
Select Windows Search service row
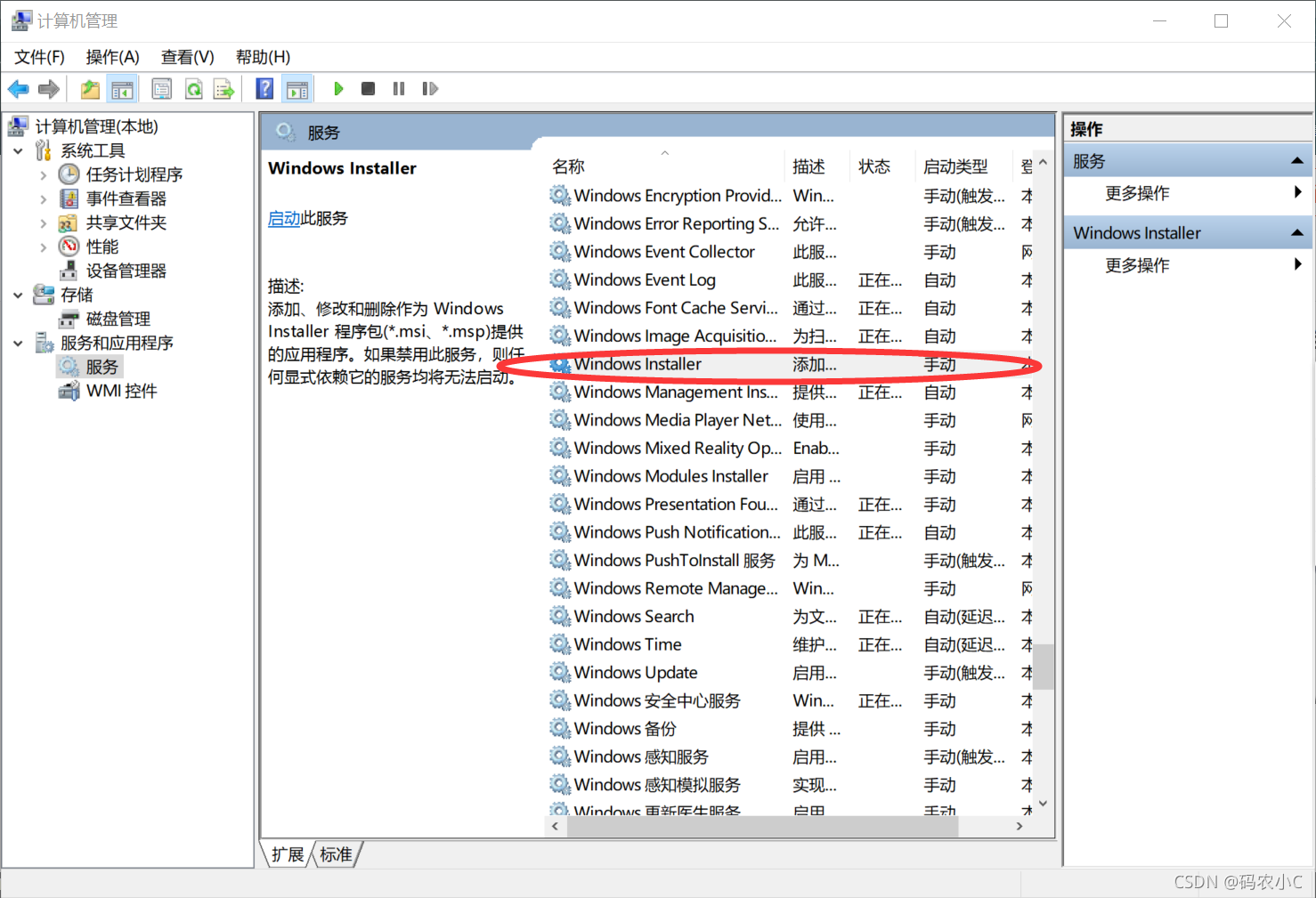tap(790, 617)
